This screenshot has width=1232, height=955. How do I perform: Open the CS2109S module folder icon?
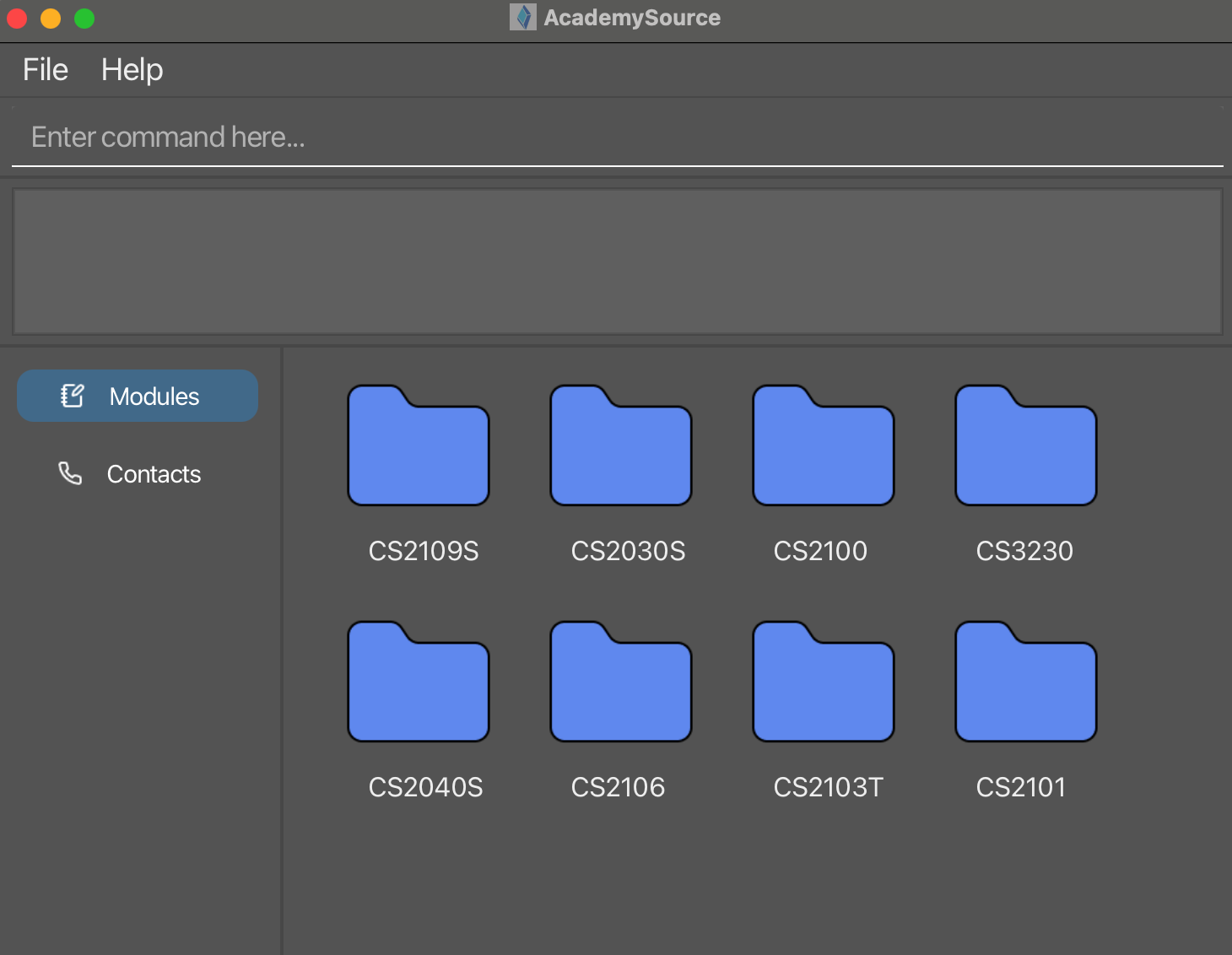[x=419, y=446]
